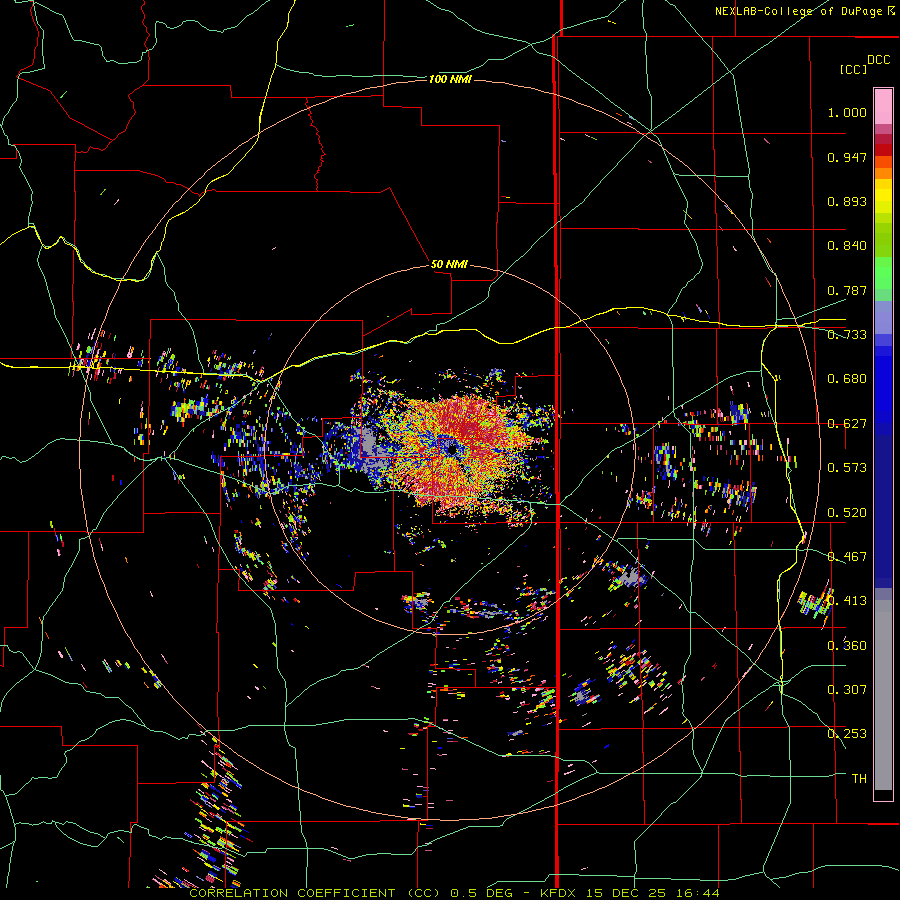Screen dimensions: 900x900
Task: Click the 0.307 value on the color scale
Action: pos(847,690)
